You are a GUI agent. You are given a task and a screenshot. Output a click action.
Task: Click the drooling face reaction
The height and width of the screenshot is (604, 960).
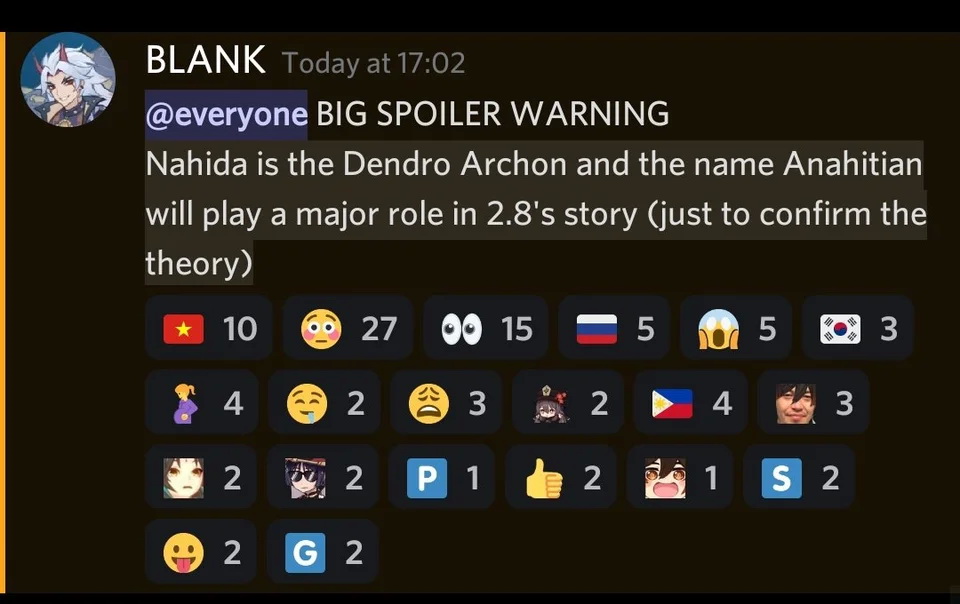tap(324, 403)
